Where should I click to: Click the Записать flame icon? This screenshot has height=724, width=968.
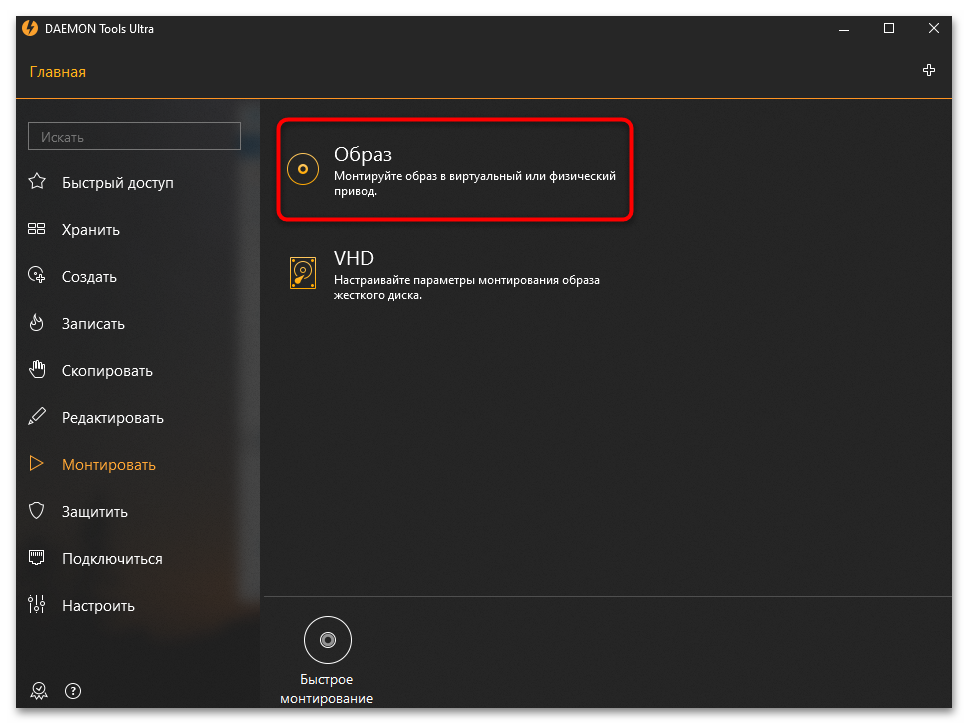(x=36, y=322)
